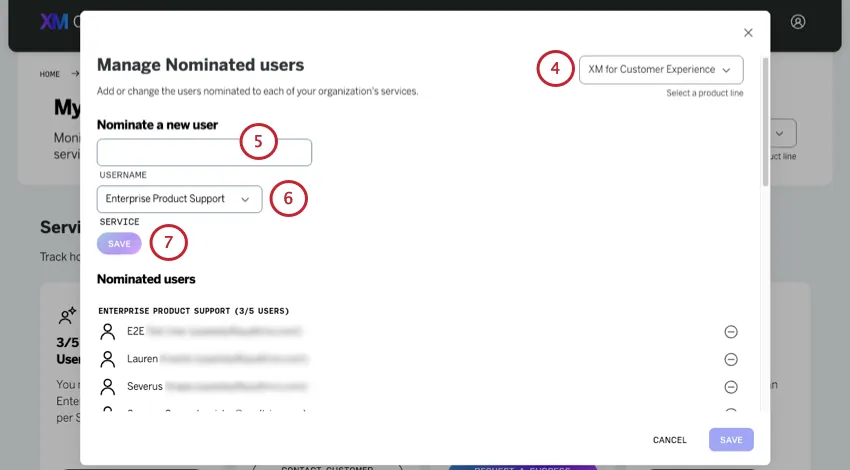Select the name Lauren in the list
This screenshot has width=850, height=470.
tap(143, 359)
